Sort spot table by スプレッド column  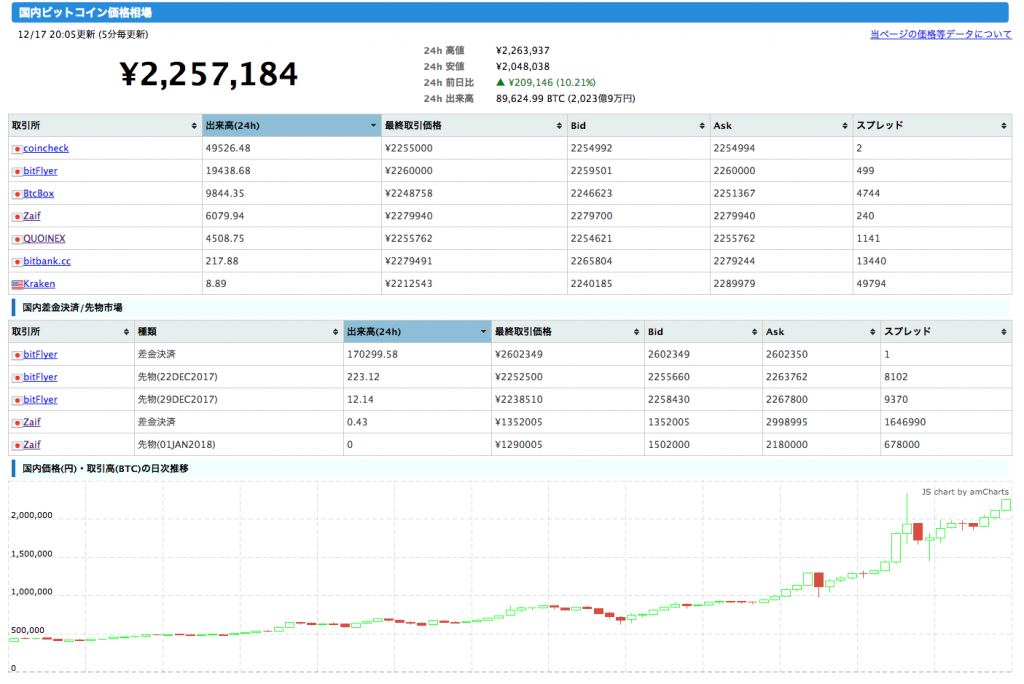coord(933,125)
